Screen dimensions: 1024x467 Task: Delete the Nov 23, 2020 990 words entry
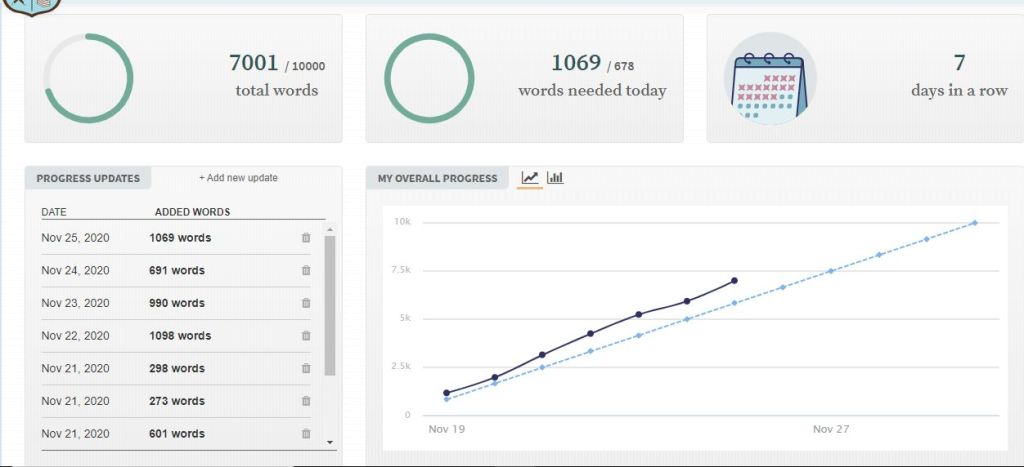pos(306,303)
